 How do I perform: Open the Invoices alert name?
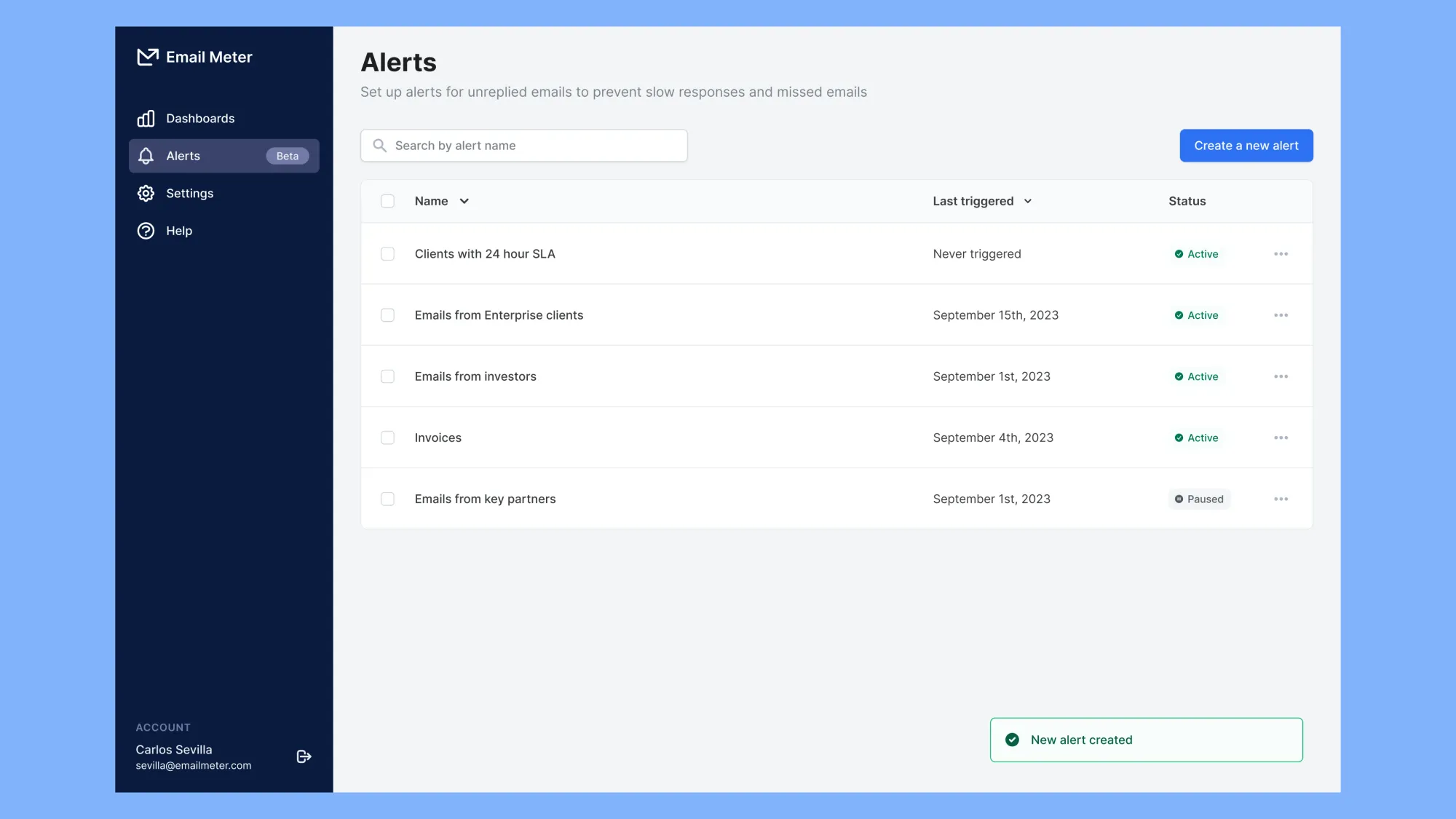[x=438, y=438]
